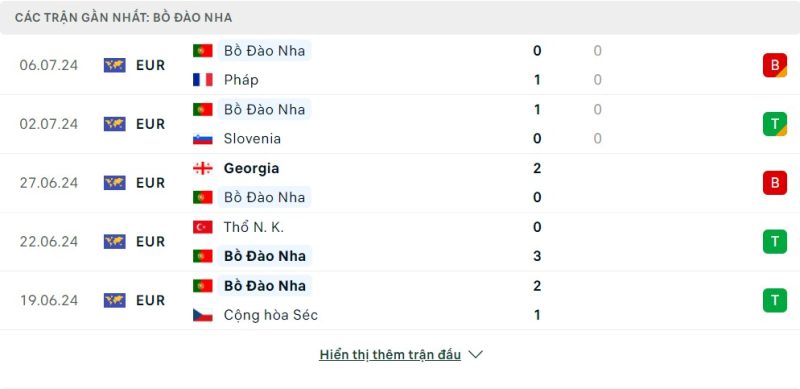Click the red B badge for 06.07.24 match
This screenshot has height=389, width=800.
[x=774, y=65]
